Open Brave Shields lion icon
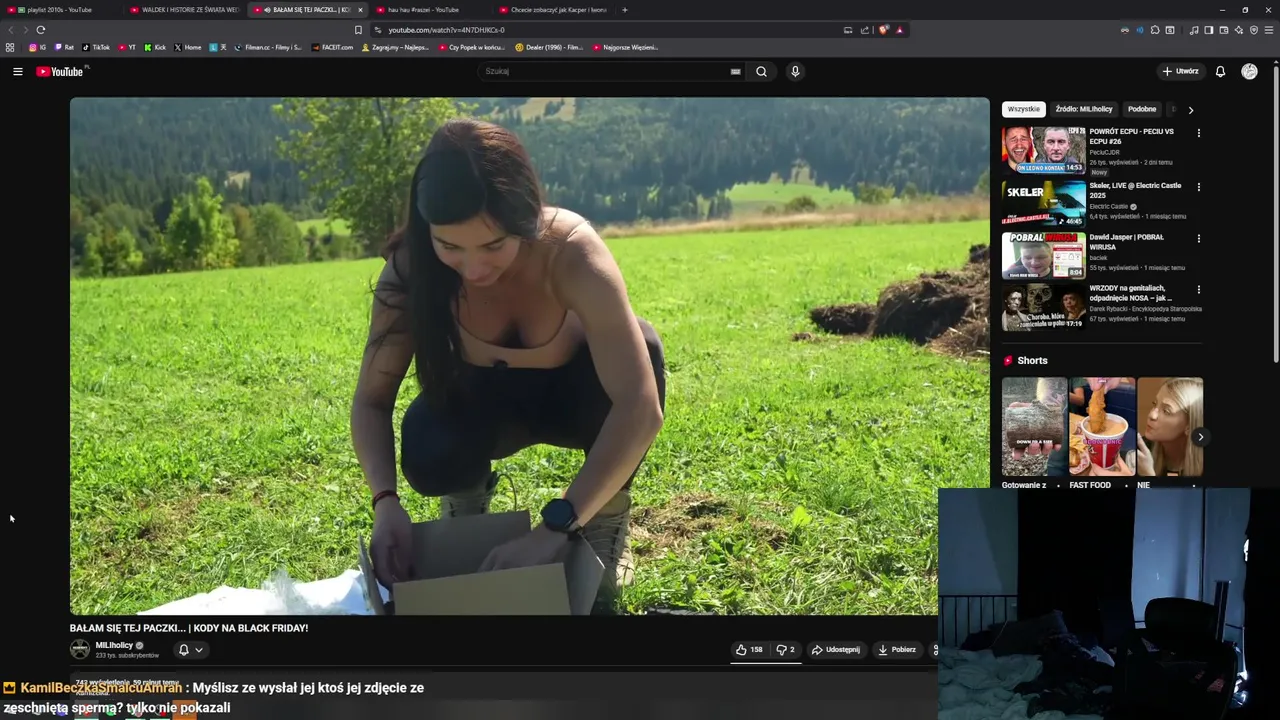1280x720 pixels. coord(883,30)
